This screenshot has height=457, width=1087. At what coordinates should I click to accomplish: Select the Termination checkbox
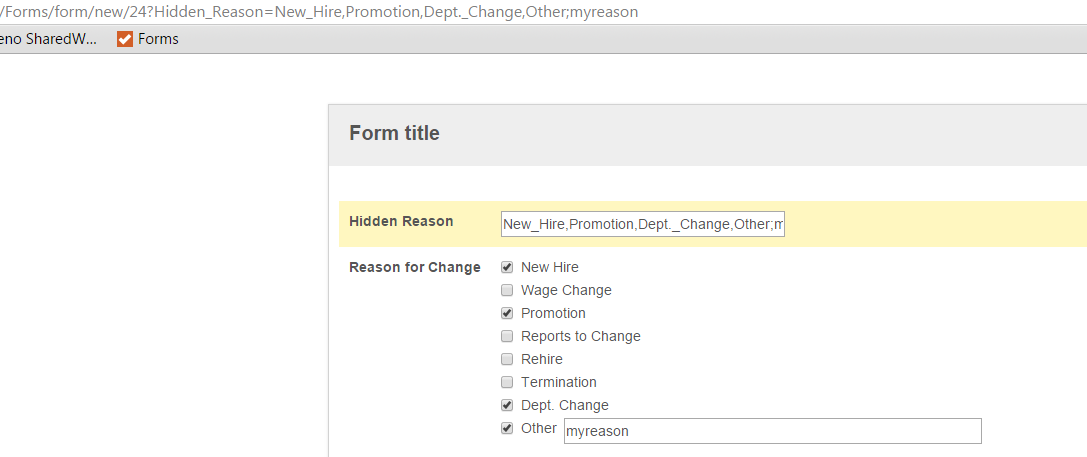[507, 382]
